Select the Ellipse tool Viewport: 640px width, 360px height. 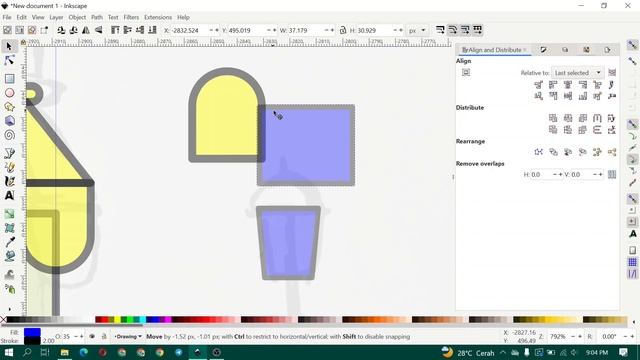coord(9,93)
